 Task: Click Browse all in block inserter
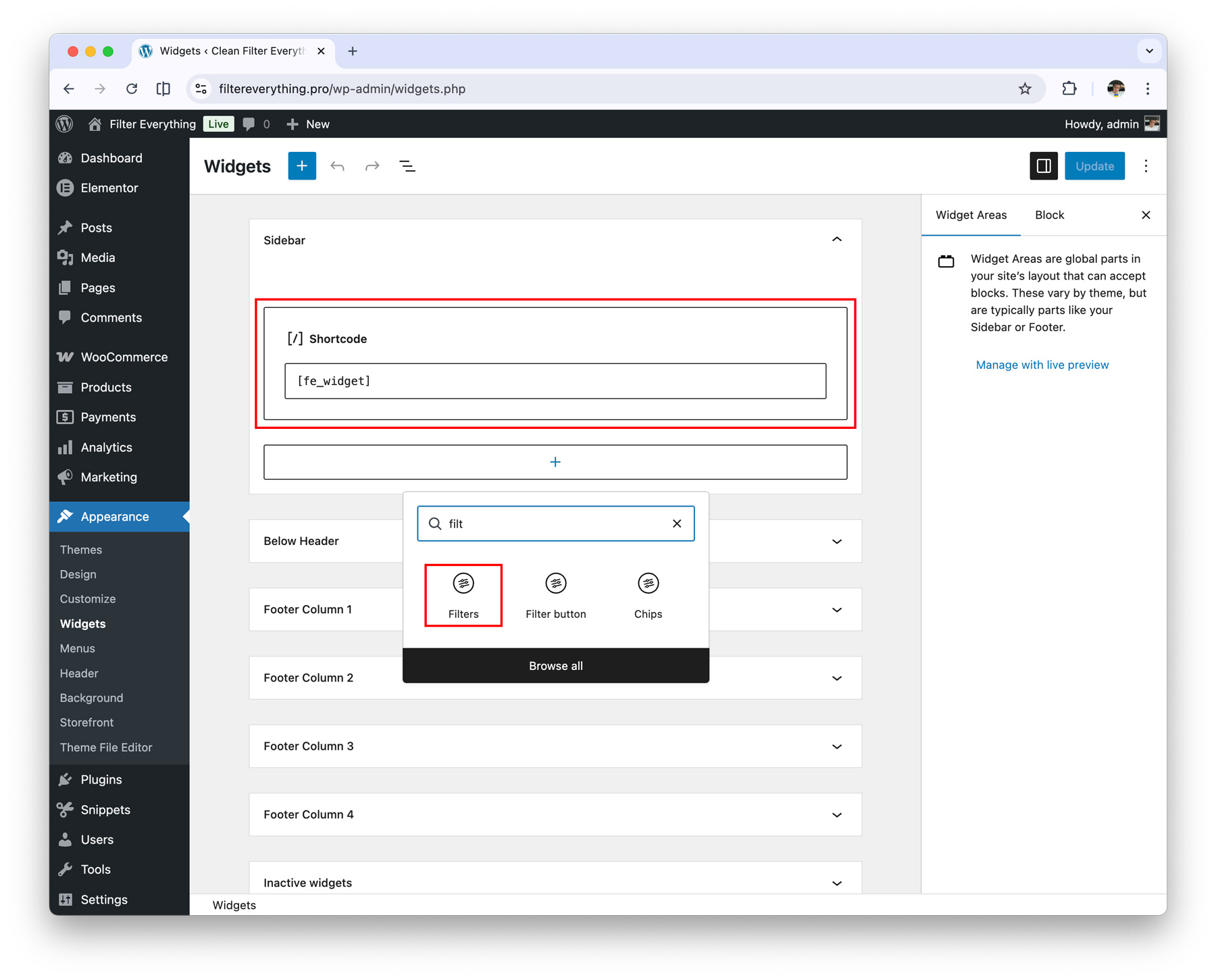tap(555, 666)
